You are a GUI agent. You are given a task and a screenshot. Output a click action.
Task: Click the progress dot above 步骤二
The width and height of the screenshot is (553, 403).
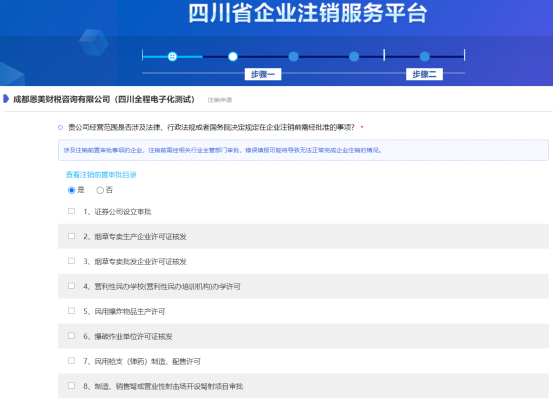pos(425,56)
